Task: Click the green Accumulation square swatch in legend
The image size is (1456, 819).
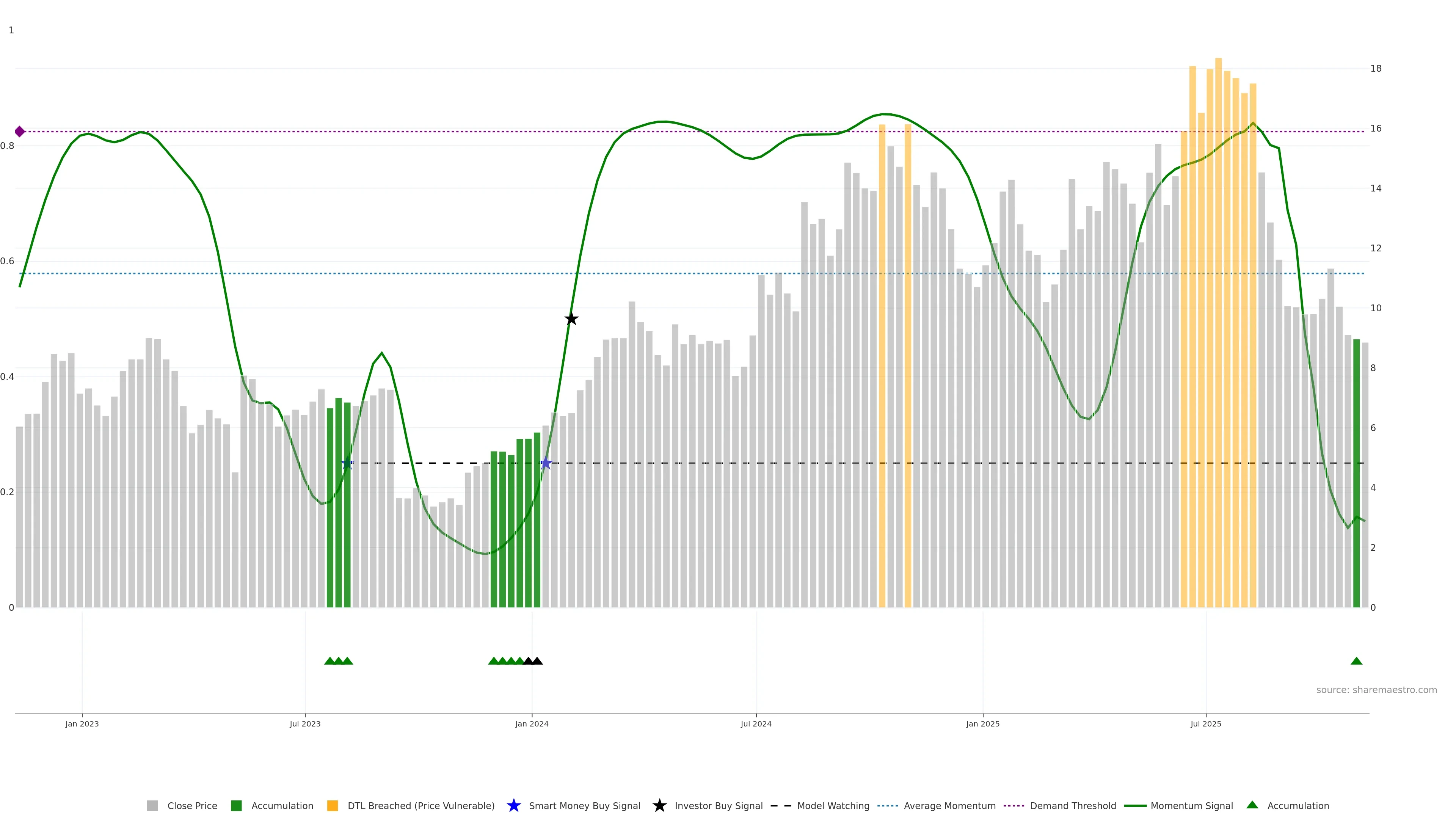Action: [236, 805]
